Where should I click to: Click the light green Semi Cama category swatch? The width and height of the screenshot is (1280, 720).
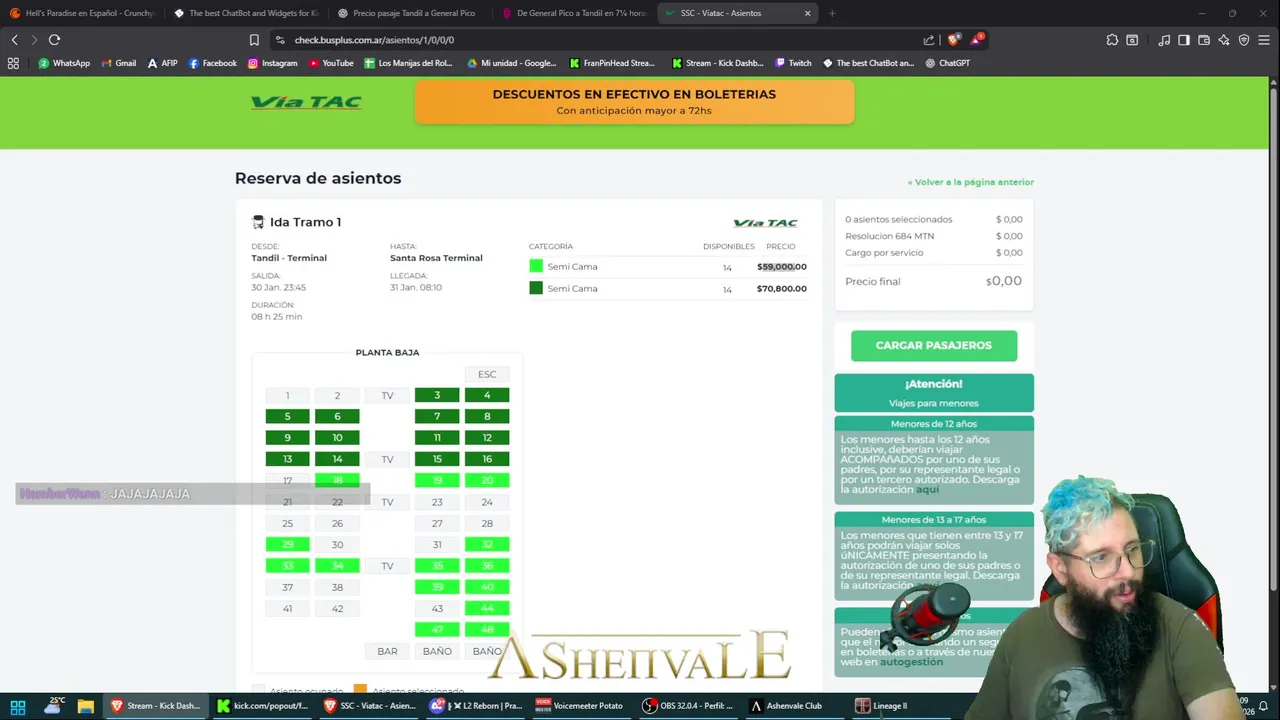(x=536, y=266)
